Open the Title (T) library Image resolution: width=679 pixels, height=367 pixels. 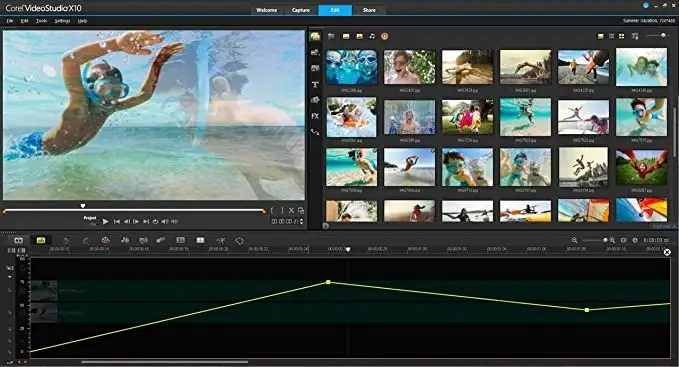click(315, 84)
